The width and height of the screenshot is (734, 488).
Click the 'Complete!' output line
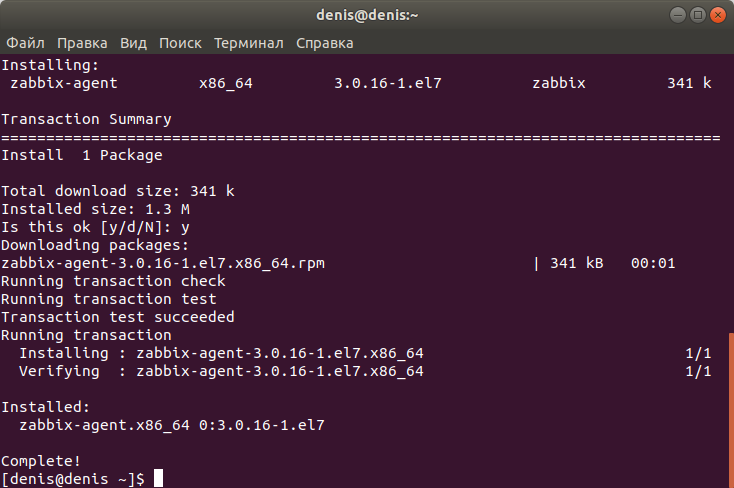pos(41,461)
